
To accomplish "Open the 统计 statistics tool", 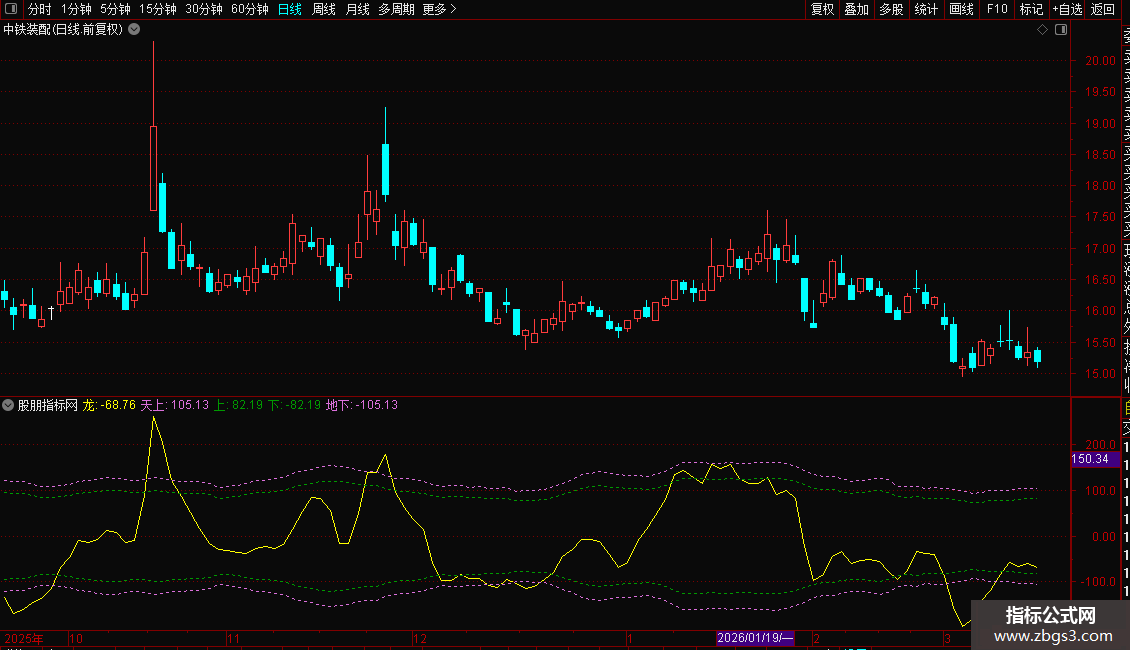I will pos(926,9).
